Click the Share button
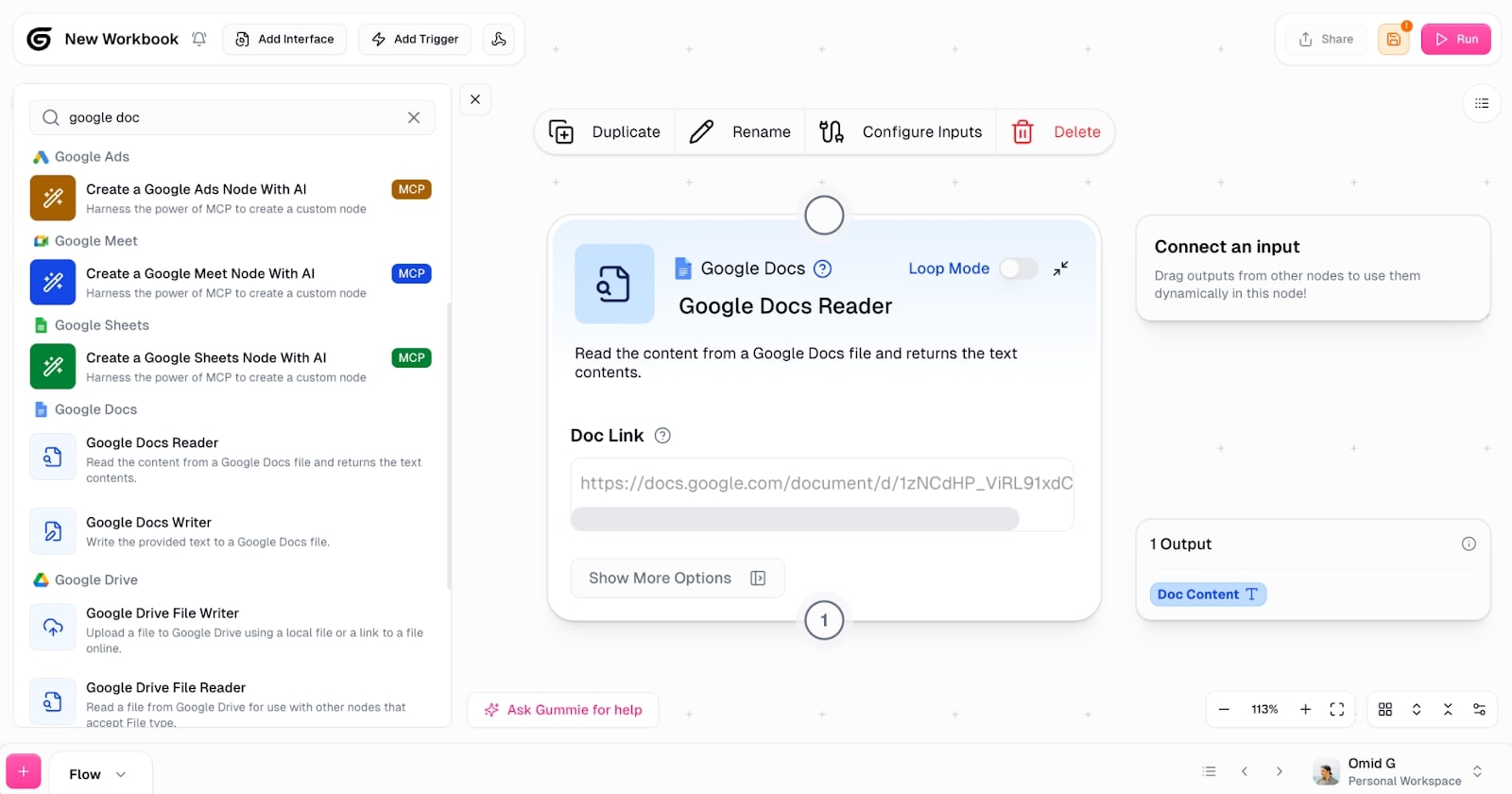Image resolution: width=1512 pixels, height=794 pixels. [x=1327, y=39]
